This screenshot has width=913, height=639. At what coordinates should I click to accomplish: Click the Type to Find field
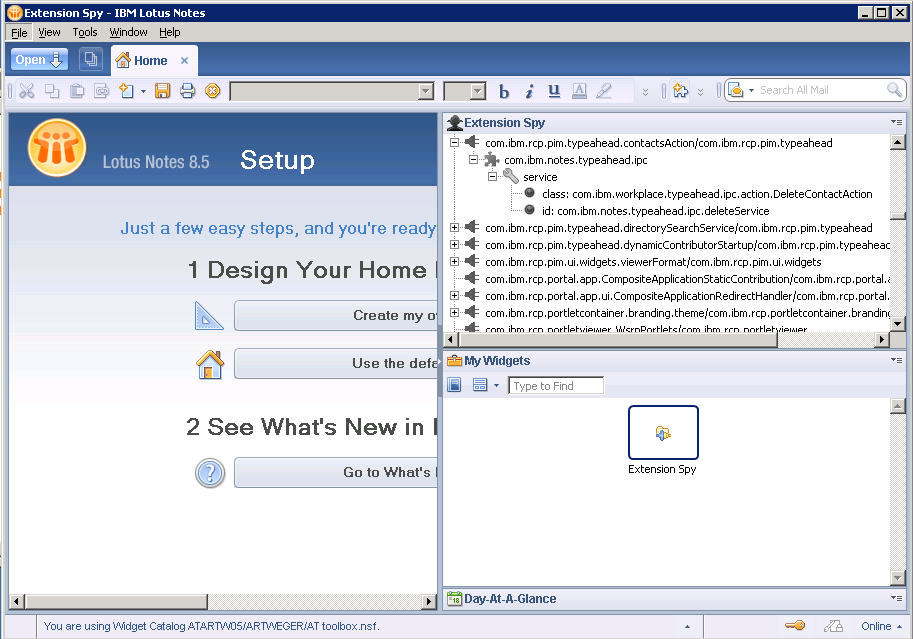pyautogui.click(x=556, y=386)
